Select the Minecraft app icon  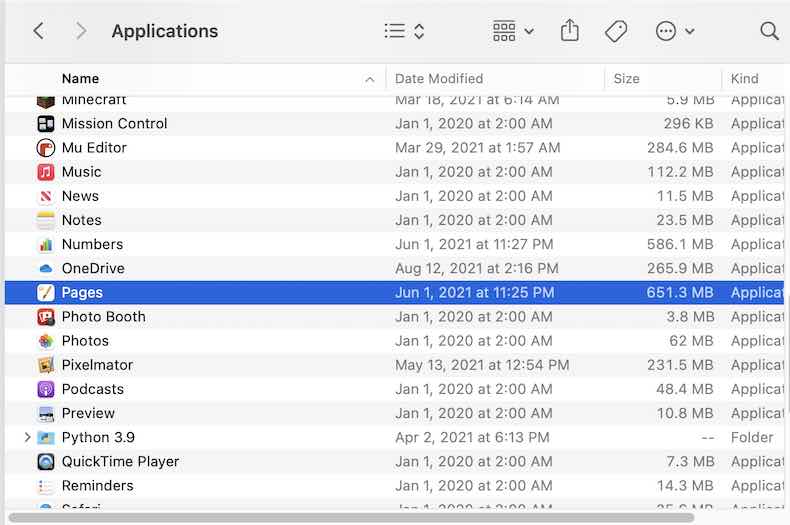click(x=46, y=101)
